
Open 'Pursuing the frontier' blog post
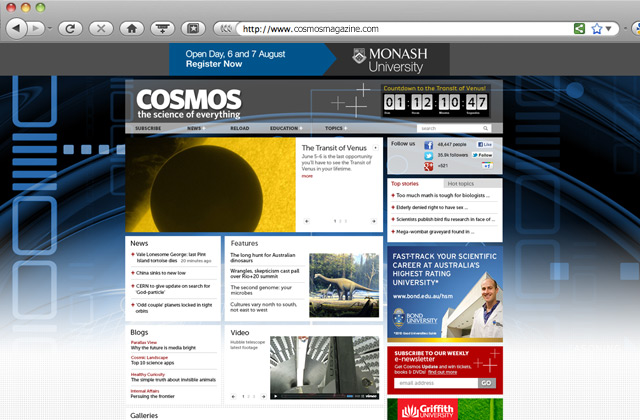(x=152, y=396)
